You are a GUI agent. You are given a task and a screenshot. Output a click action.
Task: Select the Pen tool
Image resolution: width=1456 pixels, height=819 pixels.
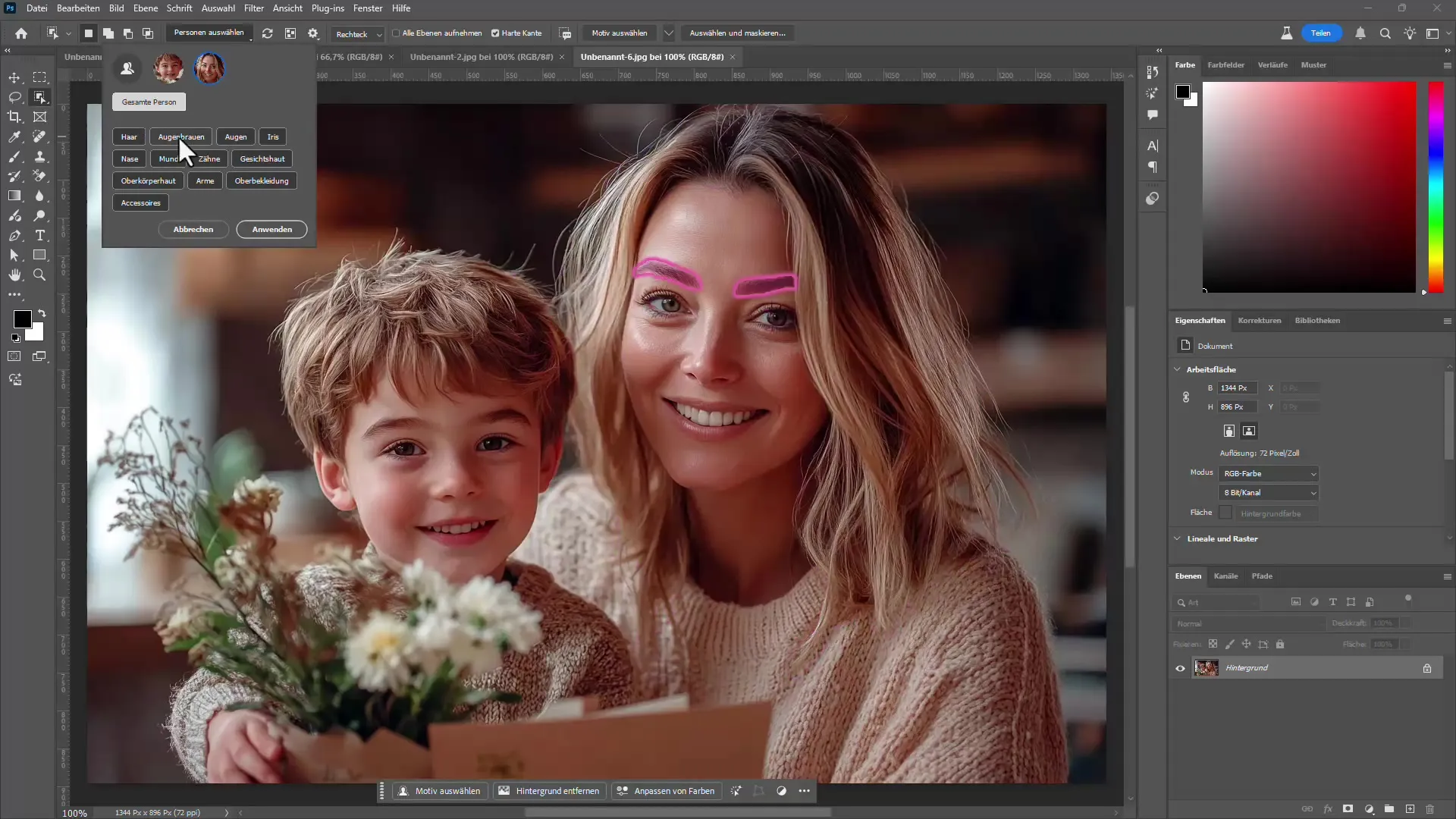[x=14, y=235]
